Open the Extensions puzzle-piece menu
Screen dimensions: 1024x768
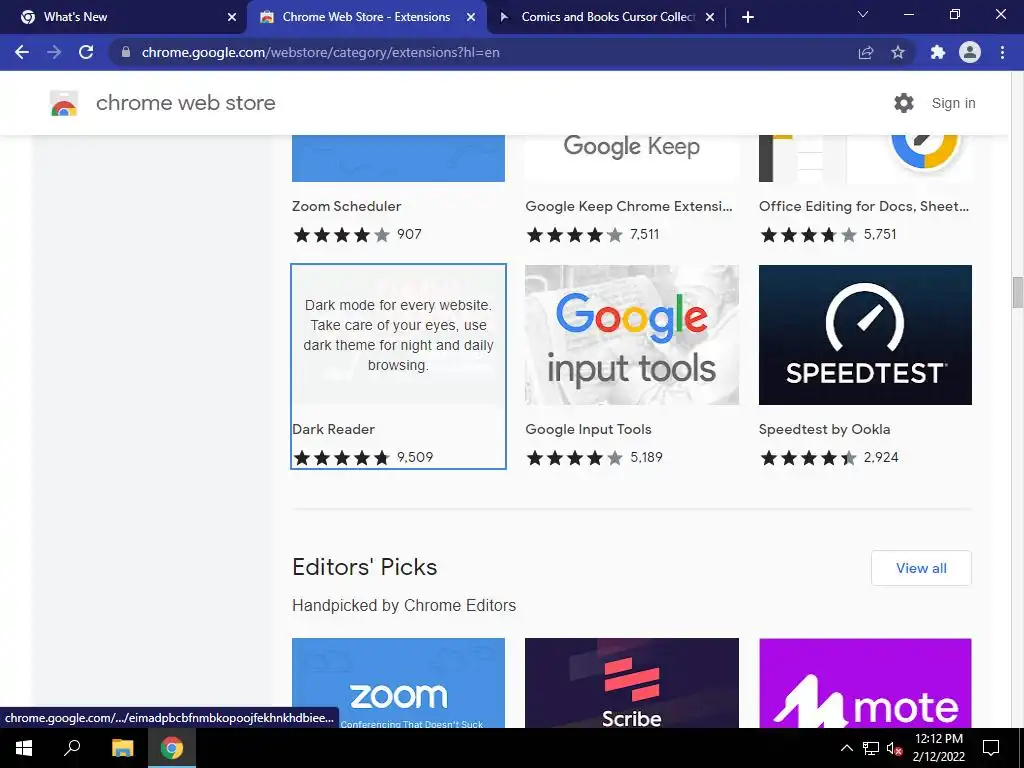[x=938, y=52]
